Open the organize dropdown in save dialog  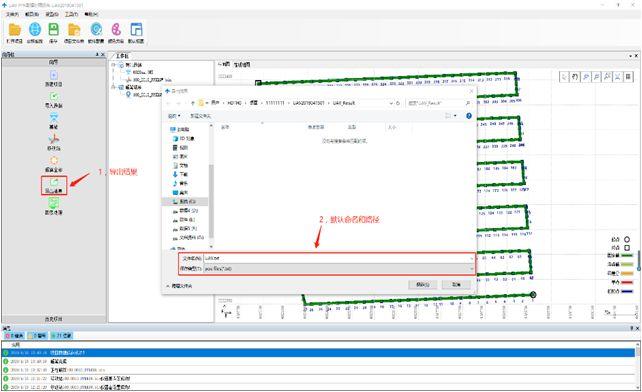click(174, 116)
